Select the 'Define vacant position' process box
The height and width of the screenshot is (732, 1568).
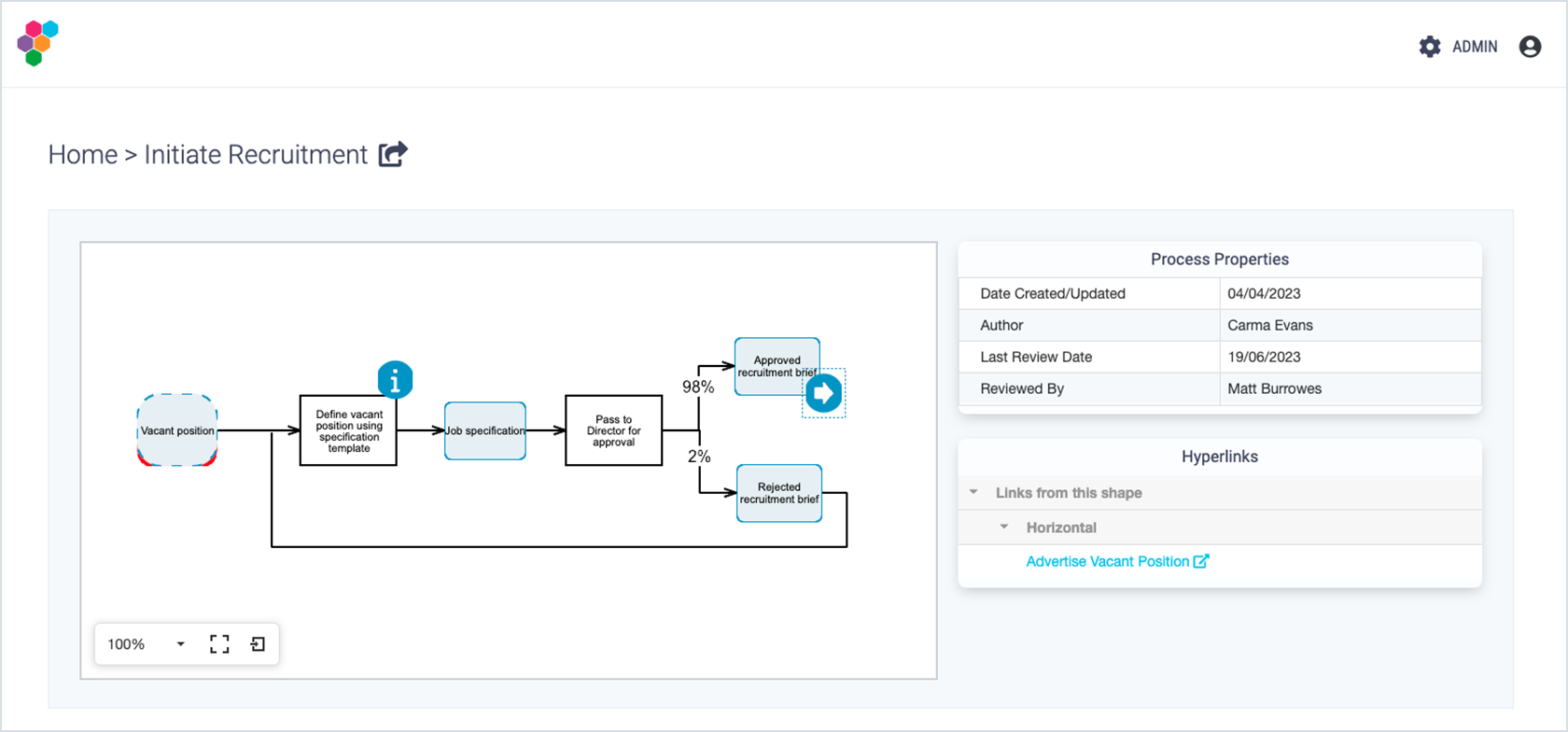point(348,430)
